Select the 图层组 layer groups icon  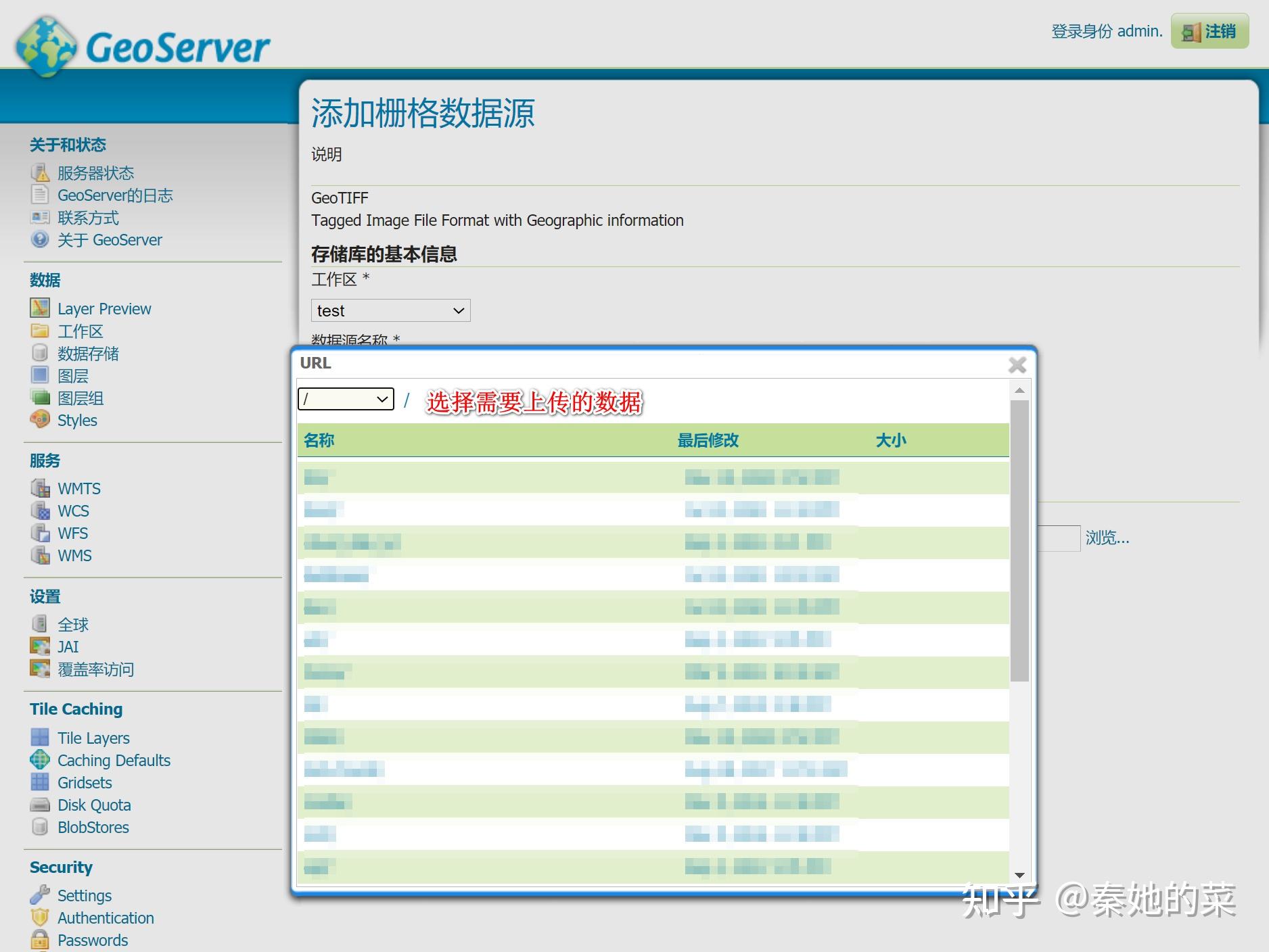40,398
